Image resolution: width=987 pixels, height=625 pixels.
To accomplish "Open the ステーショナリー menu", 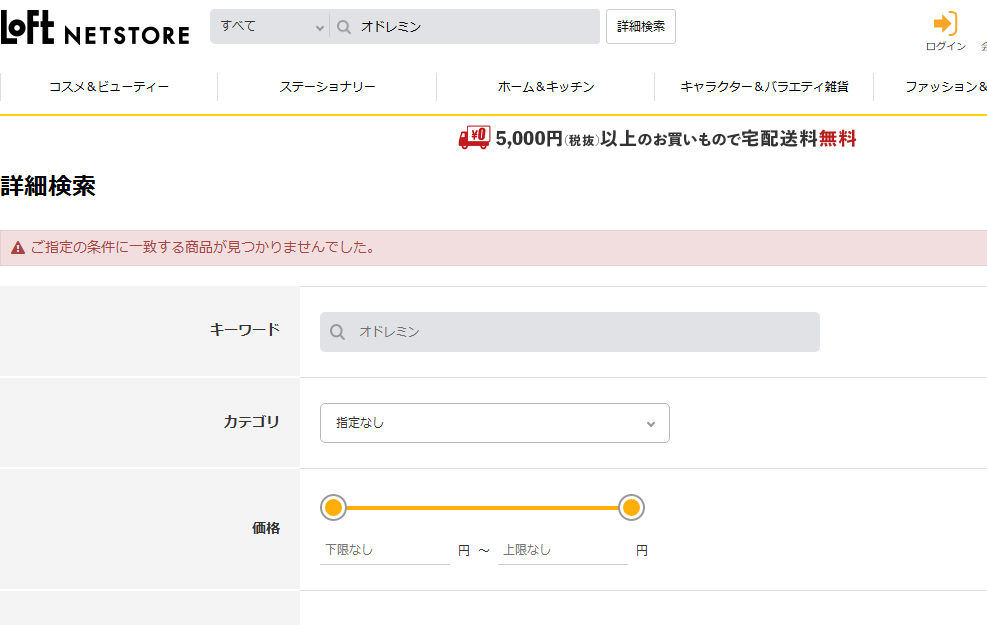I will click(x=327, y=87).
